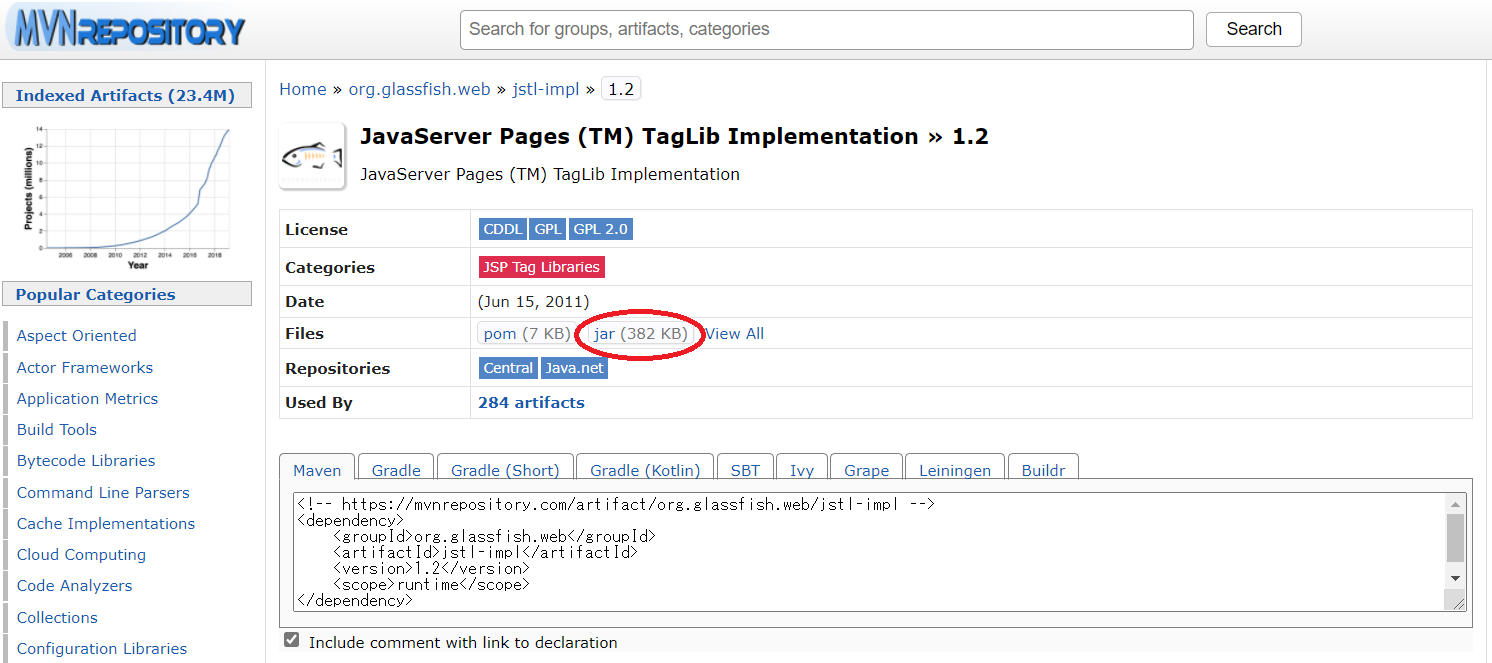Switch to the Leiningen tab
This screenshot has width=1492, height=663.
coord(954,469)
